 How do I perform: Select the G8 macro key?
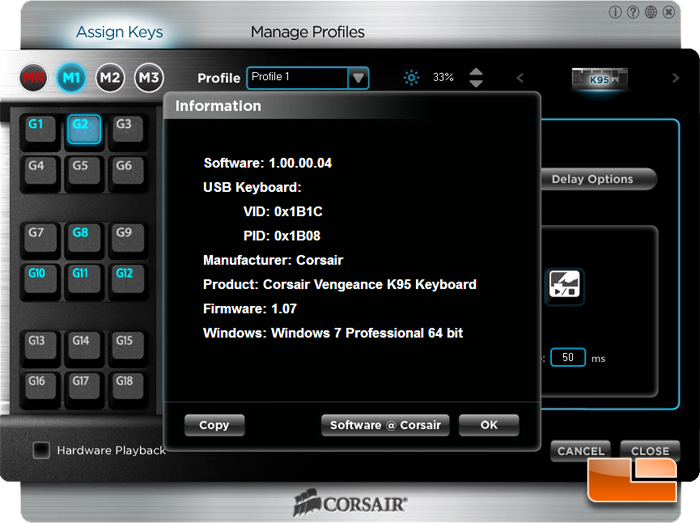[x=84, y=237]
